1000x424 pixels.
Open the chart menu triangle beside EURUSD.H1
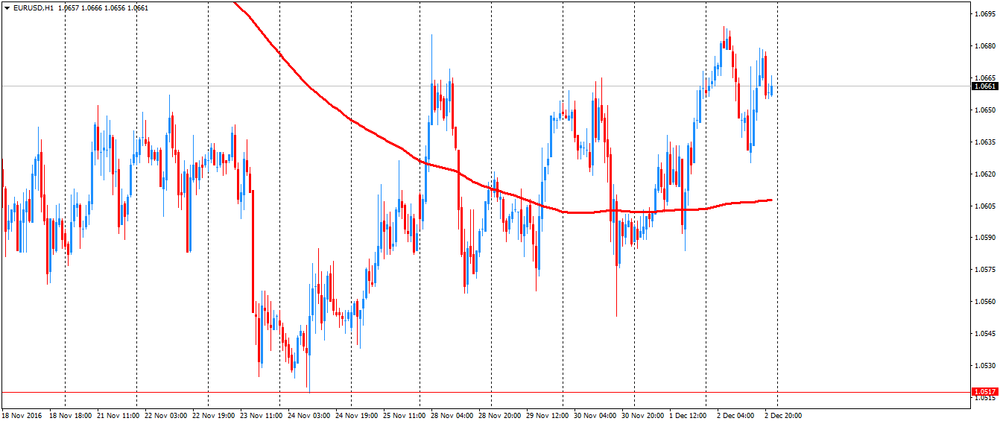coord(7,8)
